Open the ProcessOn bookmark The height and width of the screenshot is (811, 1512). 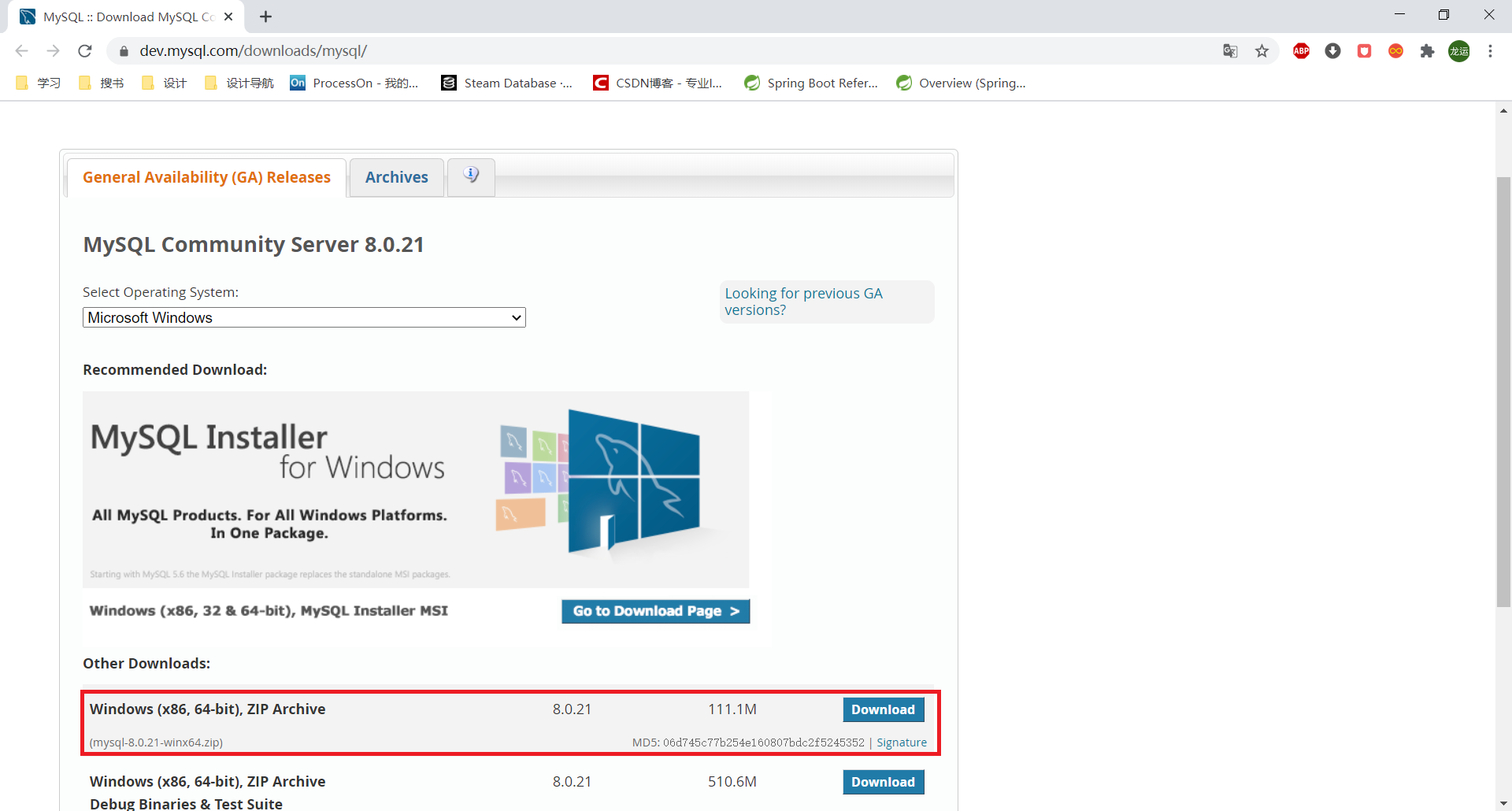(x=354, y=83)
